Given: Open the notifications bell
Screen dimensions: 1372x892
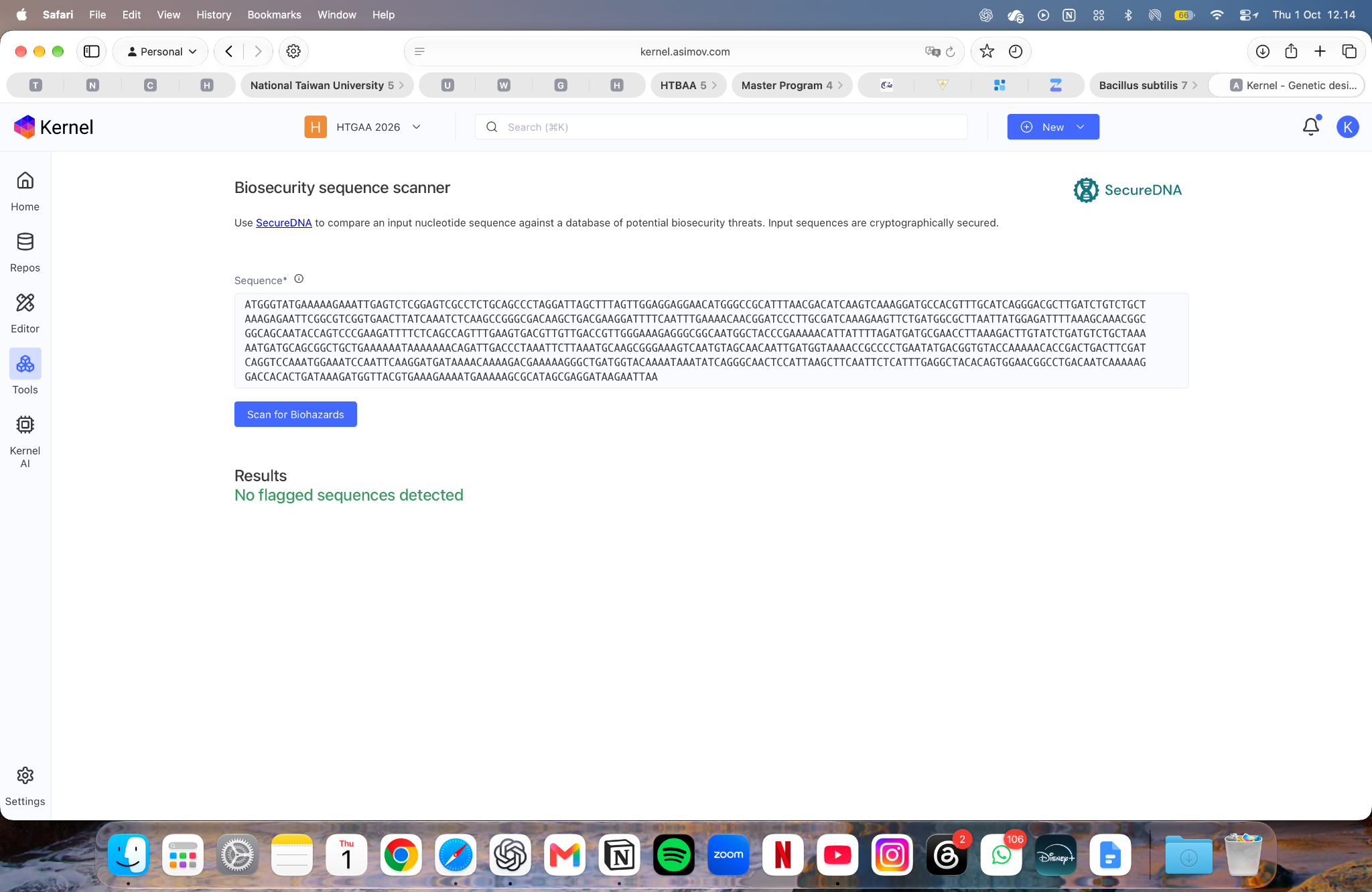Looking at the screenshot, I should pos(1310,127).
